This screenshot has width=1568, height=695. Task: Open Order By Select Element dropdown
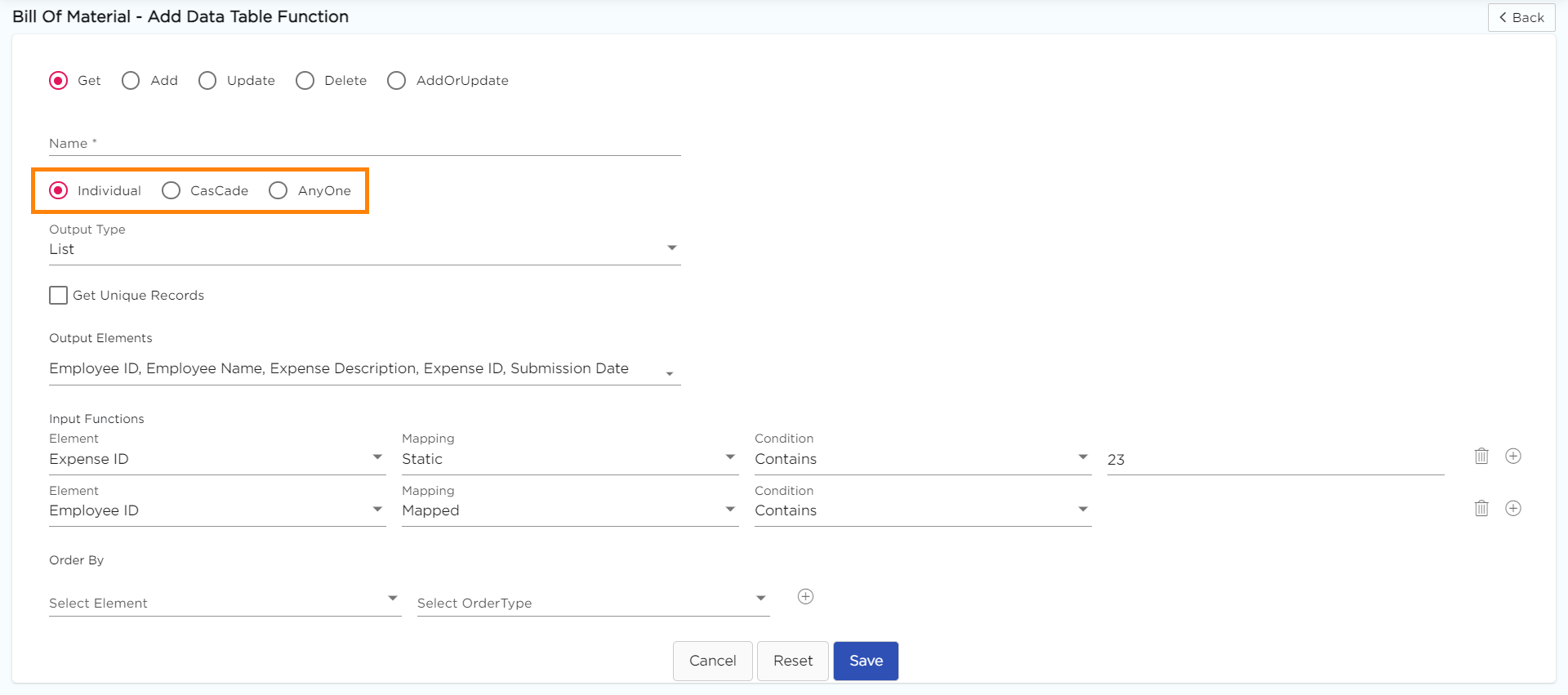coord(224,603)
